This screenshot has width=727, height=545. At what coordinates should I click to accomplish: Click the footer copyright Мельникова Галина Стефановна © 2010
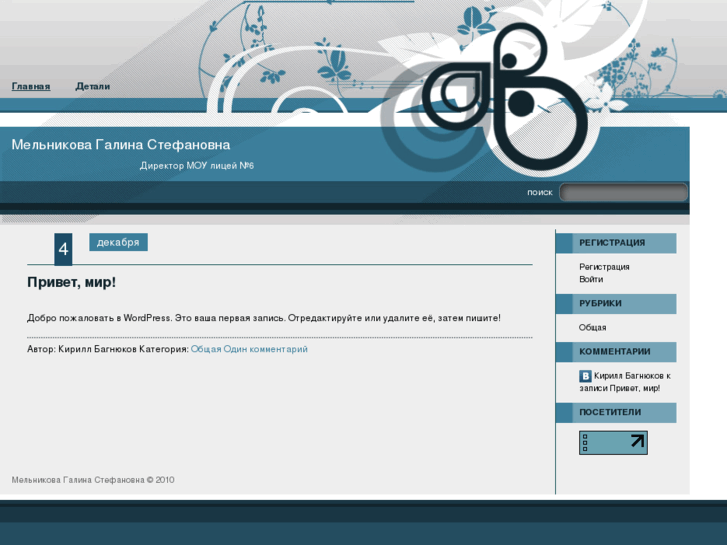coord(93,480)
